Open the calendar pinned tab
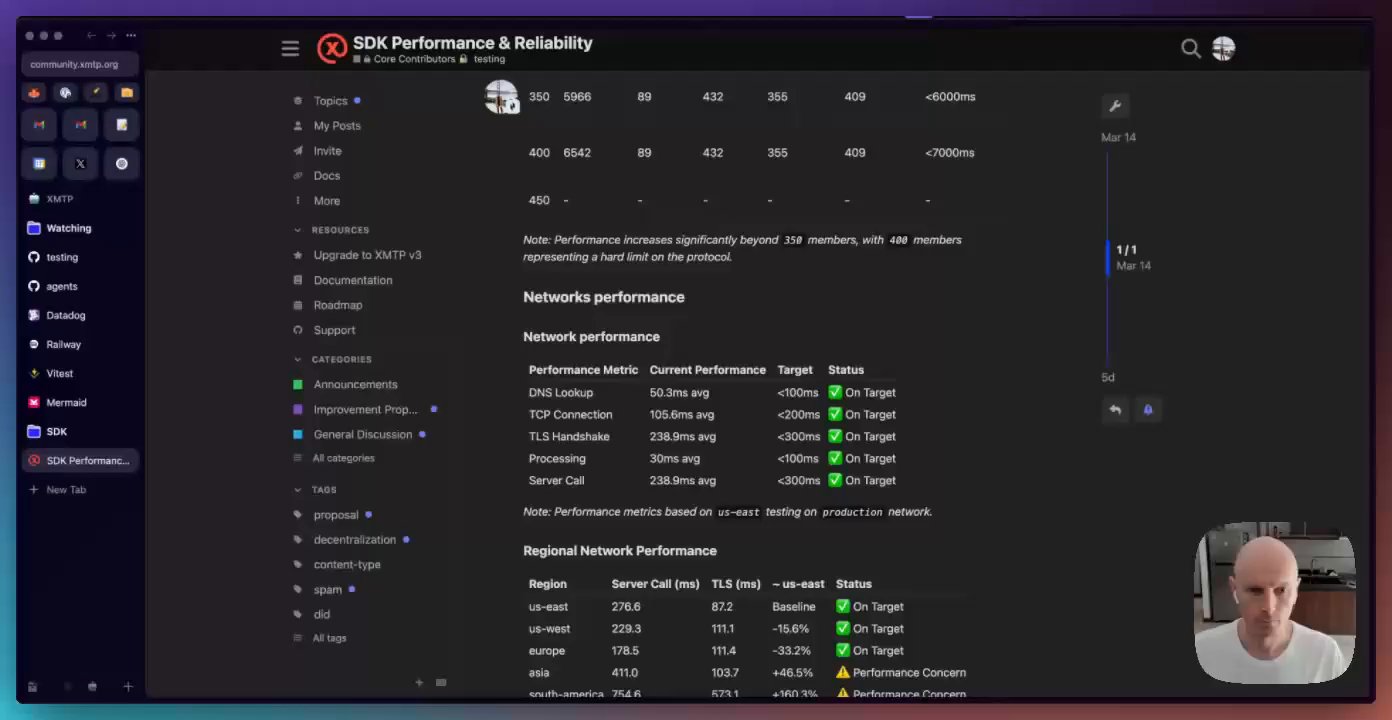 (39, 164)
